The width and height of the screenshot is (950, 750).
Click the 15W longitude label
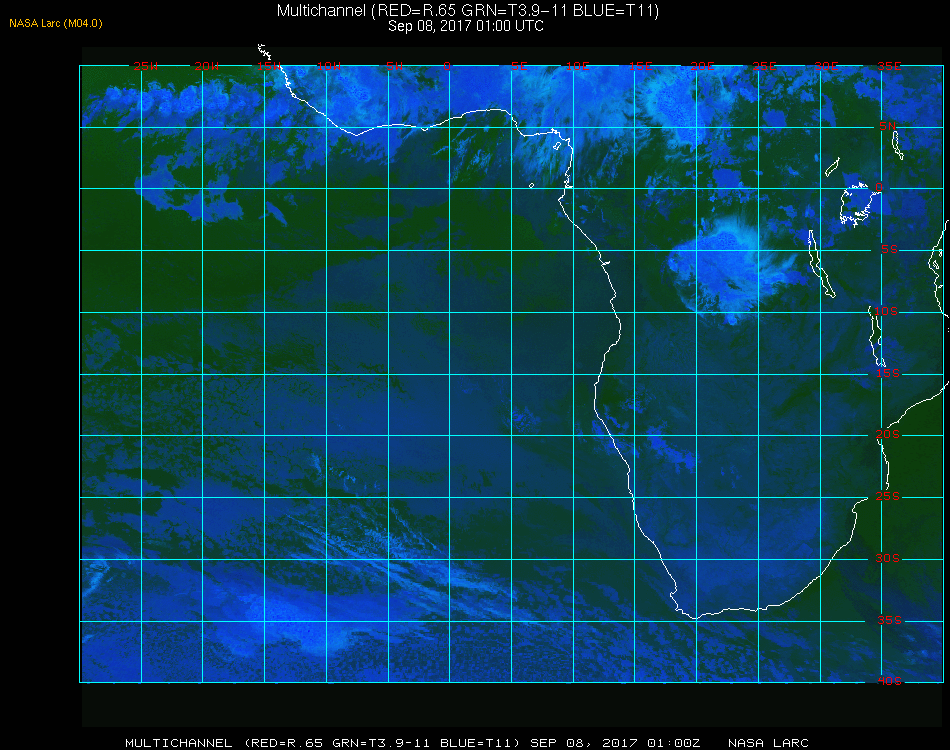click(x=268, y=66)
